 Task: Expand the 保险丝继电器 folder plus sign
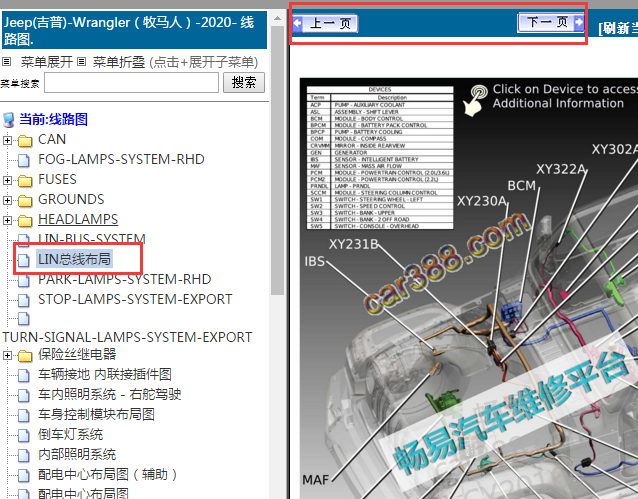tap(7, 355)
